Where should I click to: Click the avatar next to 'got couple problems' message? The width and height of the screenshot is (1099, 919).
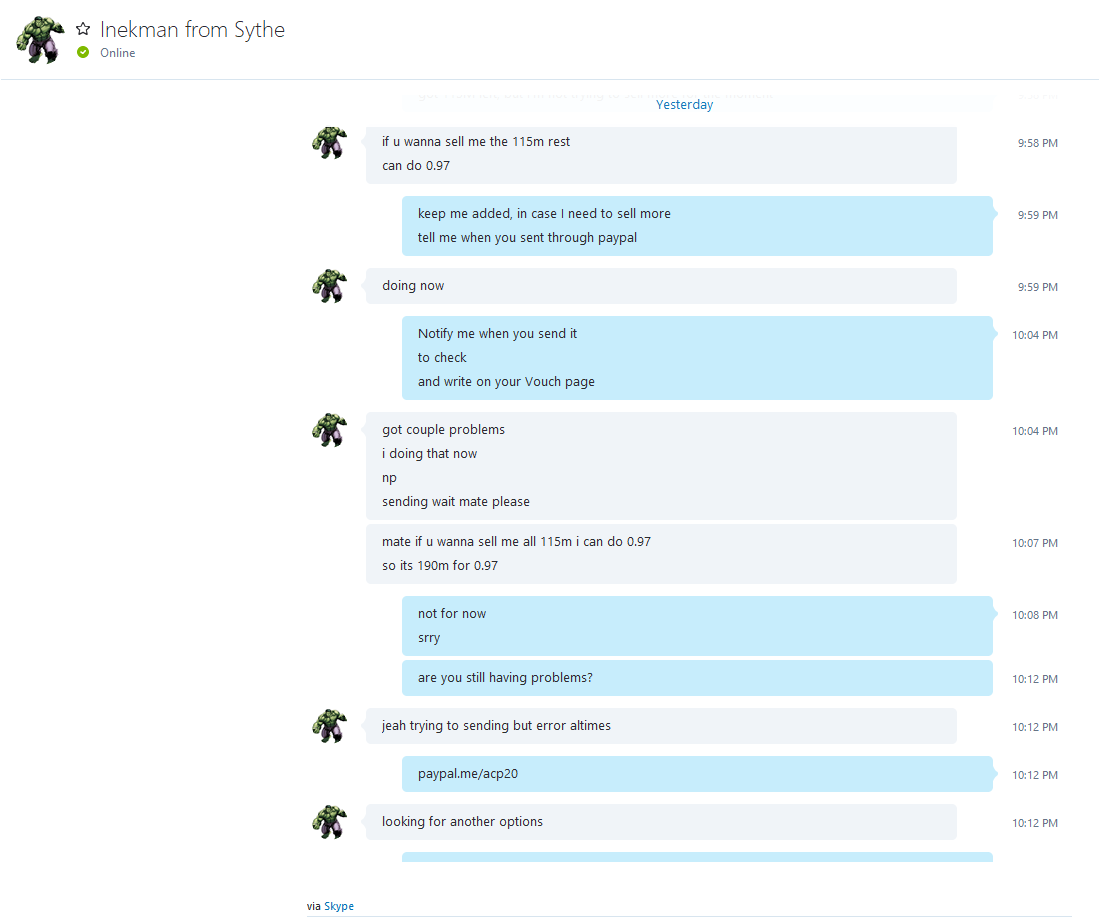tap(329, 430)
